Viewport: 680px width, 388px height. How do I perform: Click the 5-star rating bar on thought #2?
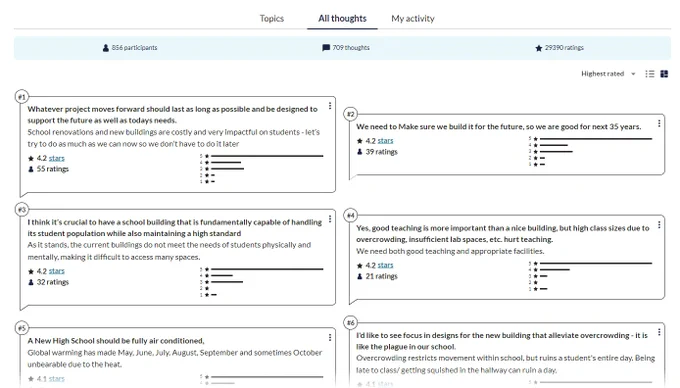point(596,139)
